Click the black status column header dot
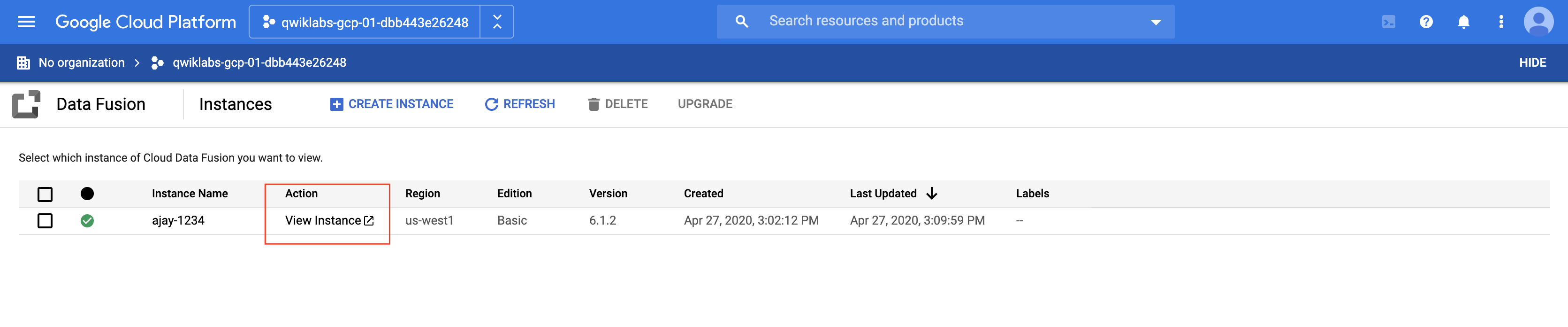1568x327 pixels. (87, 194)
